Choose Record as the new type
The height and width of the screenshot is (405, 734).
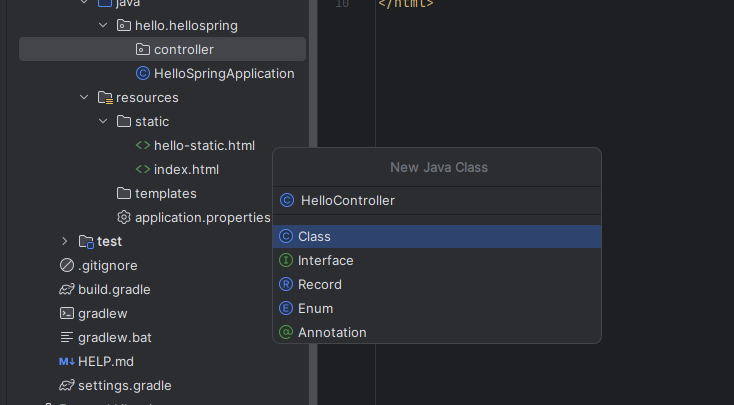319,284
